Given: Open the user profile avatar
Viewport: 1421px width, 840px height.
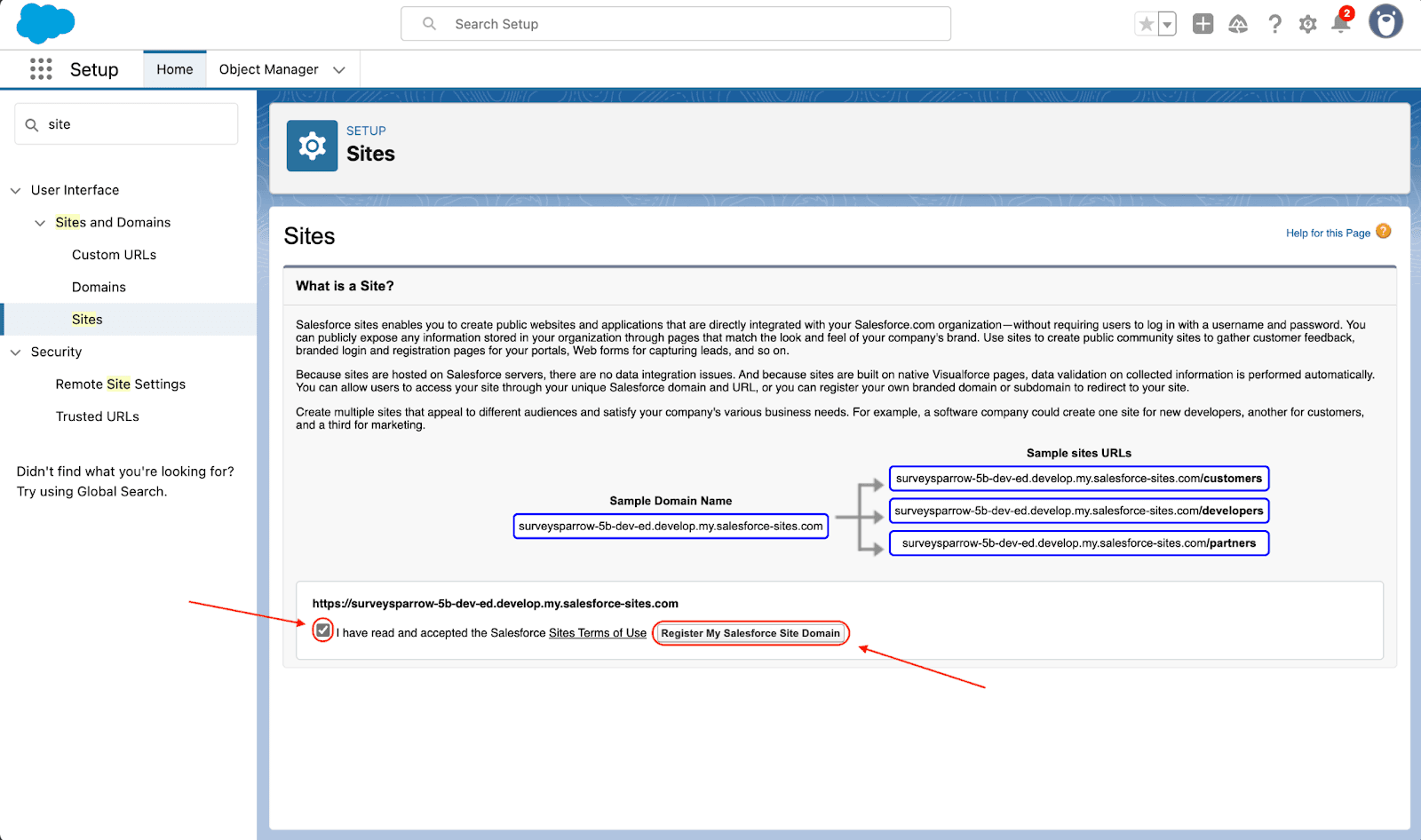Looking at the screenshot, I should click(x=1385, y=22).
